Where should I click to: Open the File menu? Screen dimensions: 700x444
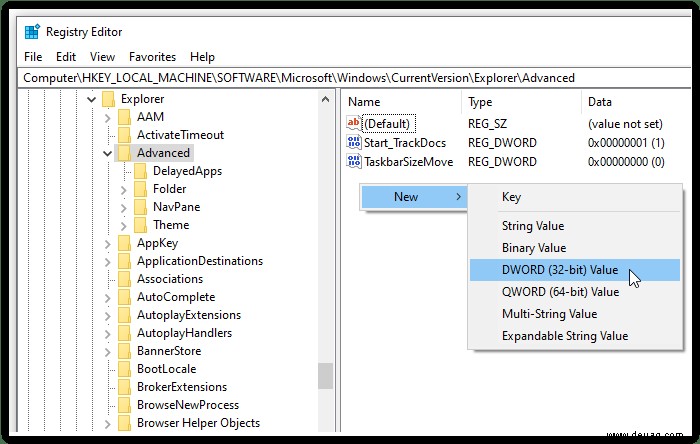point(33,57)
